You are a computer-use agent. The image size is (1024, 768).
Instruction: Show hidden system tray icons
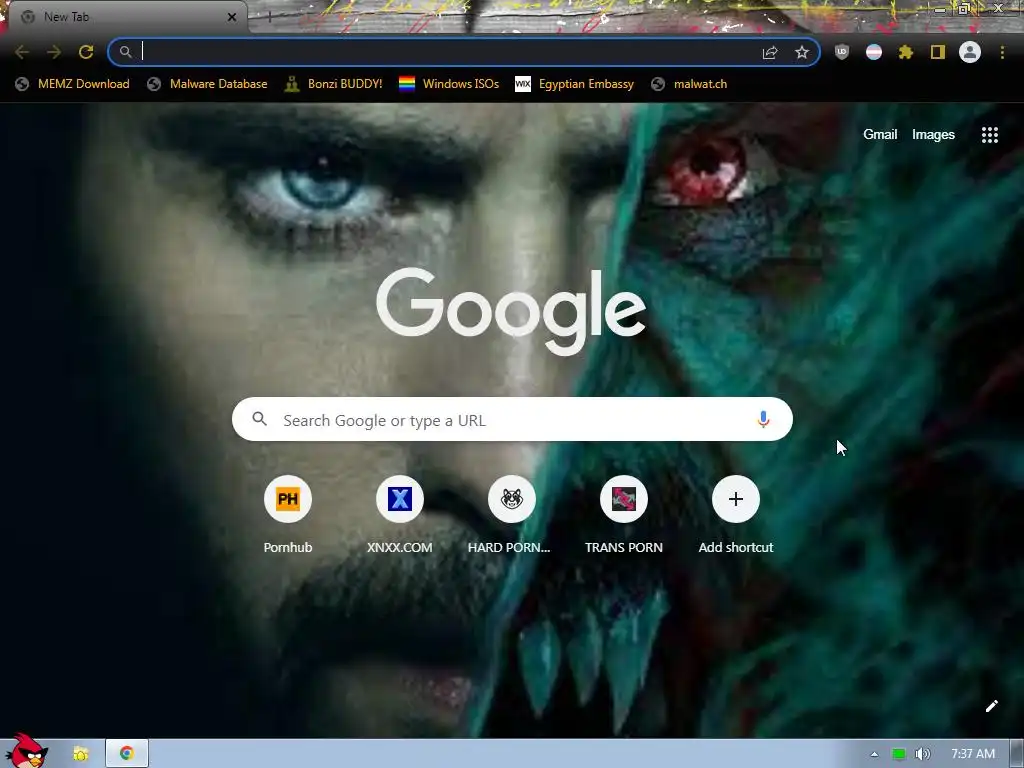(x=874, y=754)
